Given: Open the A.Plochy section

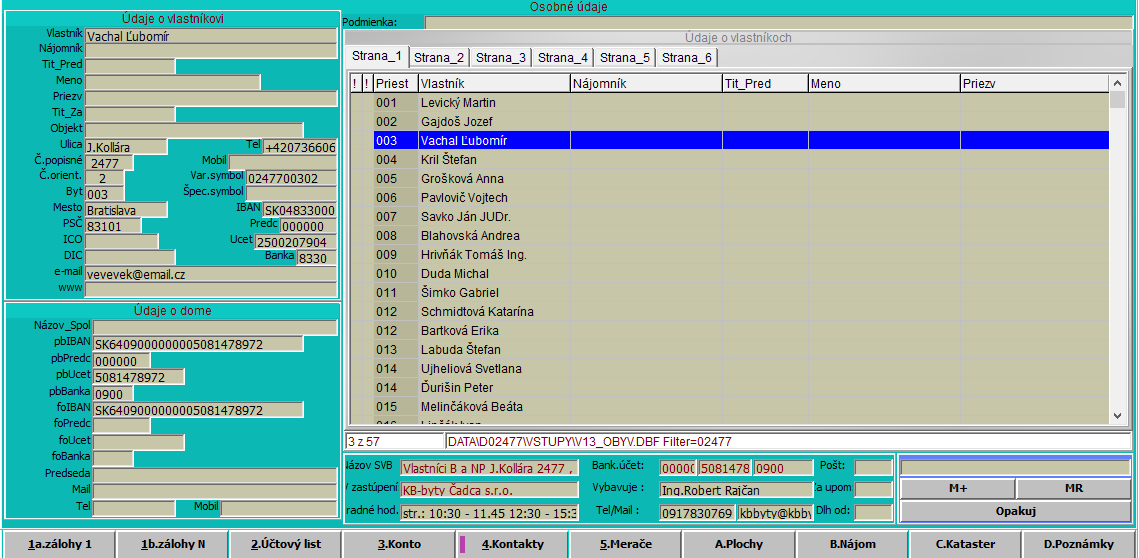Looking at the screenshot, I should 739,544.
